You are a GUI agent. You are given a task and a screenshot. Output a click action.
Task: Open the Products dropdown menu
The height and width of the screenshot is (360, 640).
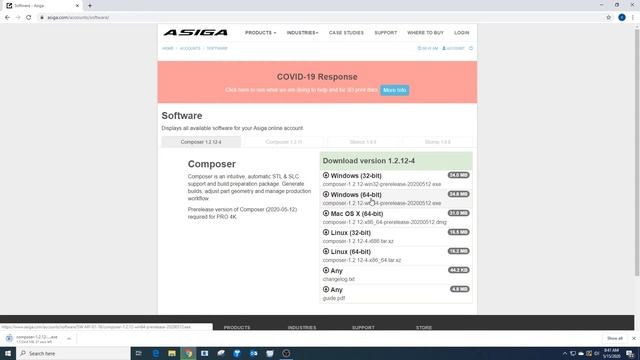coord(260,33)
